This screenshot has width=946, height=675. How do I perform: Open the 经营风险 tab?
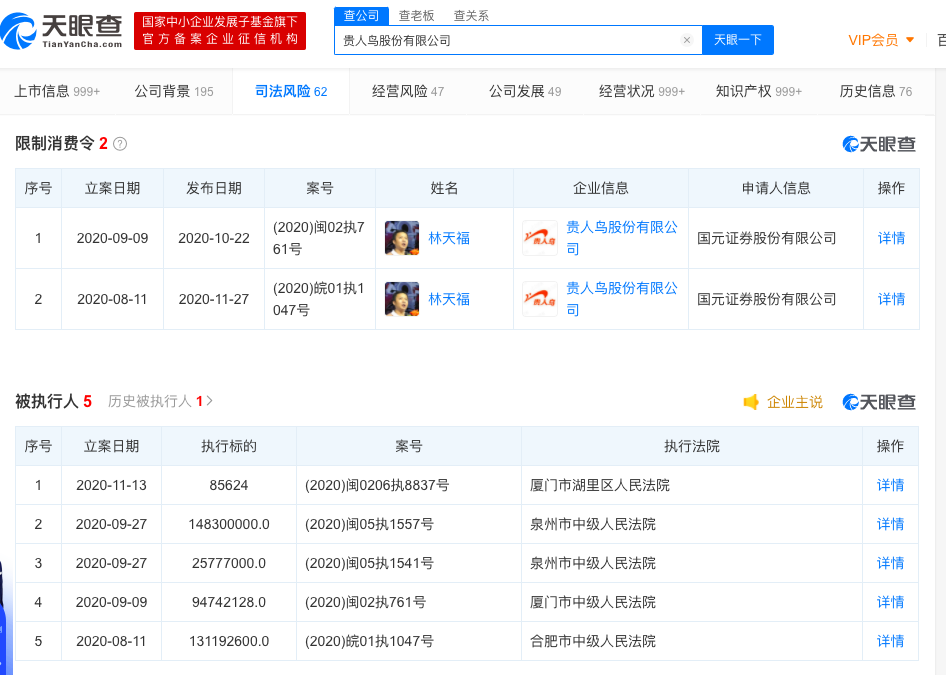point(408,91)
